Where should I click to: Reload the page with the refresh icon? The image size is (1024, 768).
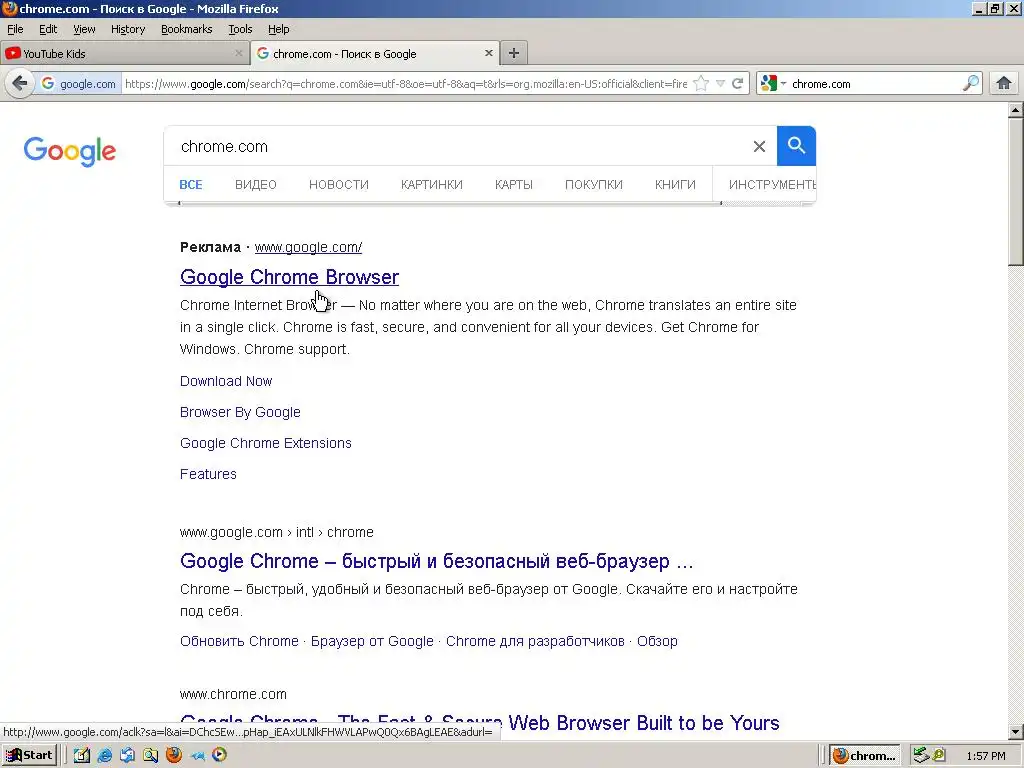coord(737,84)
